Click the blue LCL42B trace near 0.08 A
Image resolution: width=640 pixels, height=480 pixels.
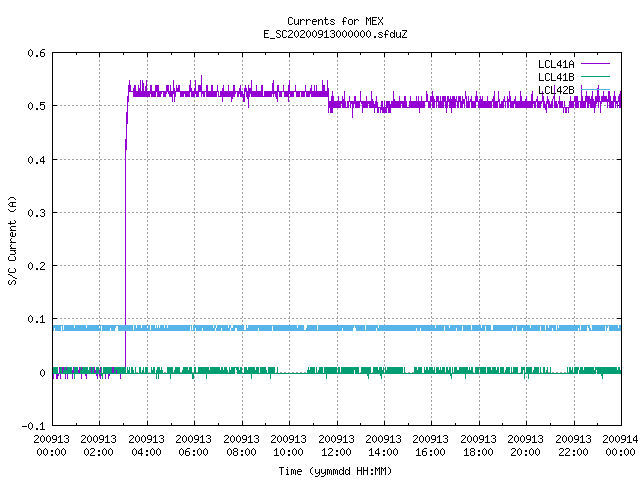coord(337,328)
